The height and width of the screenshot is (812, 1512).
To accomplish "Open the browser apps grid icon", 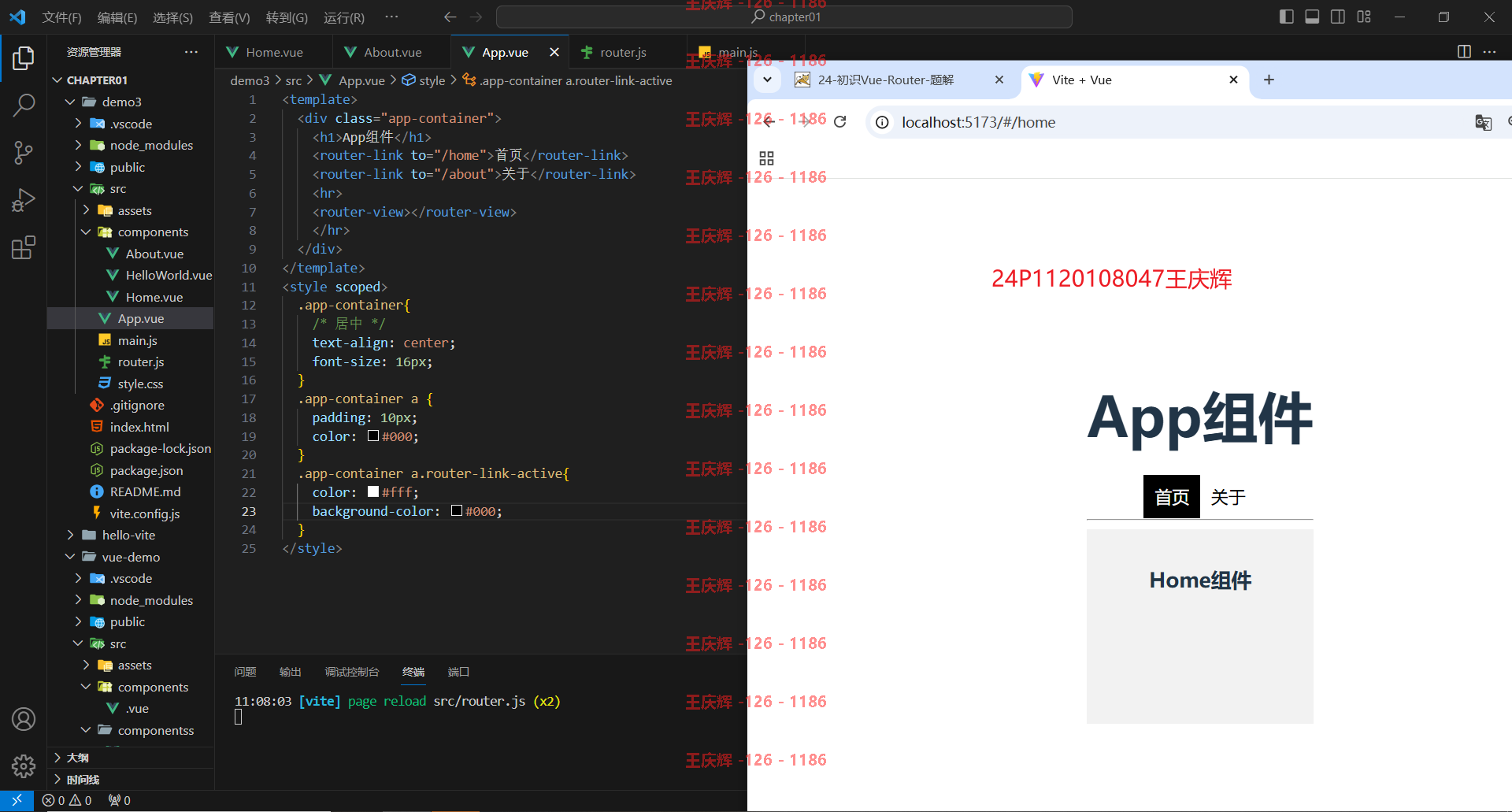I will [x=766, y=158].
